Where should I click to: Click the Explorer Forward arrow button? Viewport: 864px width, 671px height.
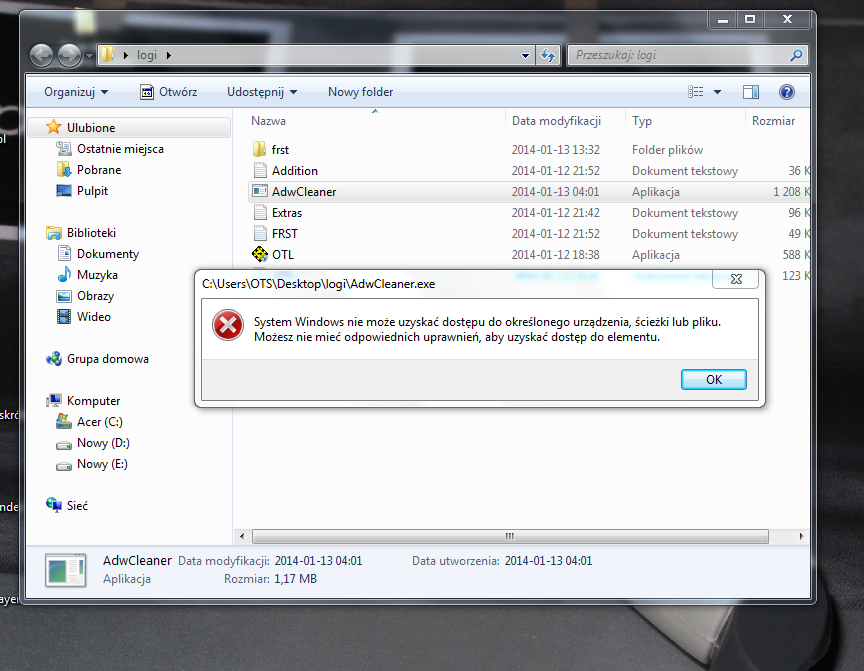69,55
